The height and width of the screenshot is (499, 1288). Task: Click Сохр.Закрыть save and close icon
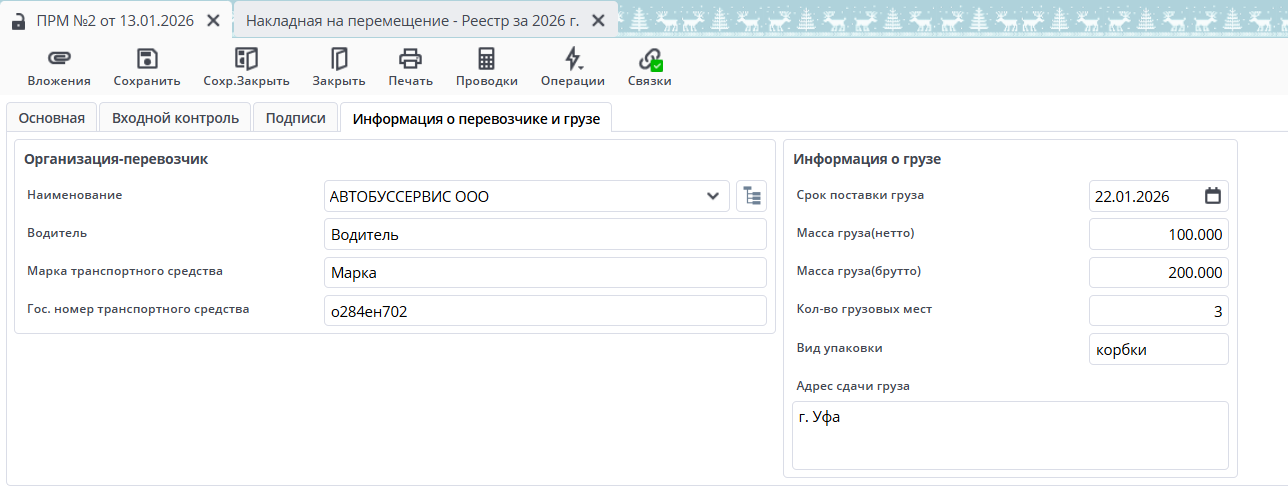click(x=246, y=59)
